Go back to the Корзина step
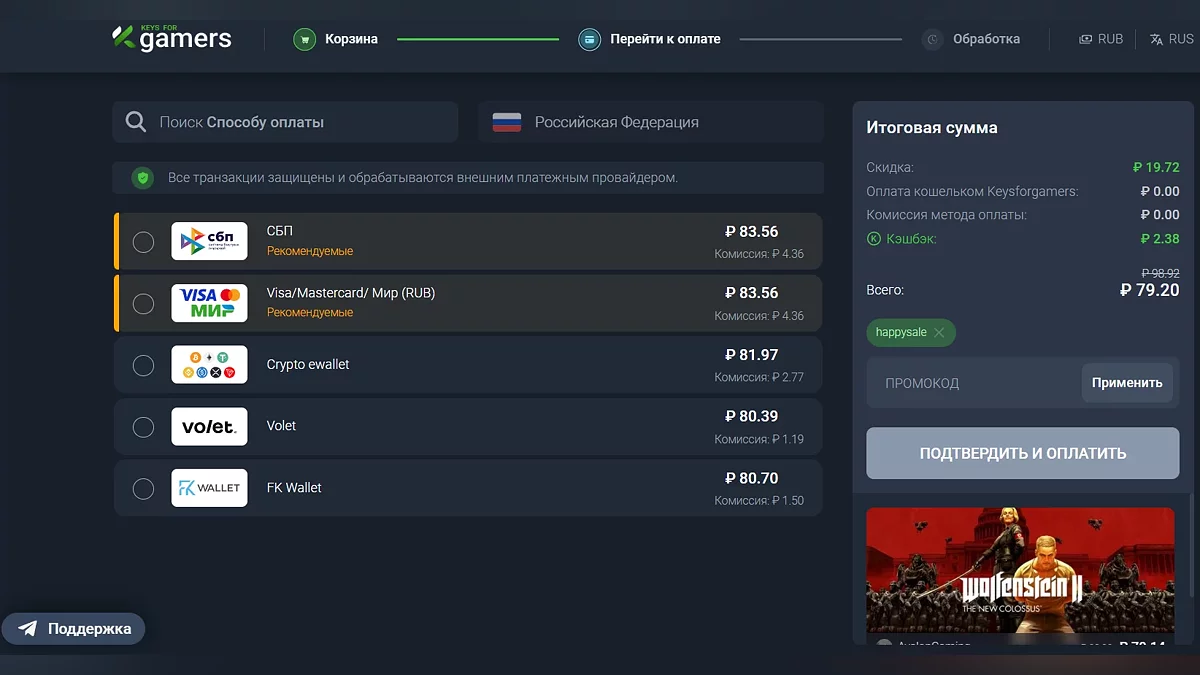 tap(351, 39)
